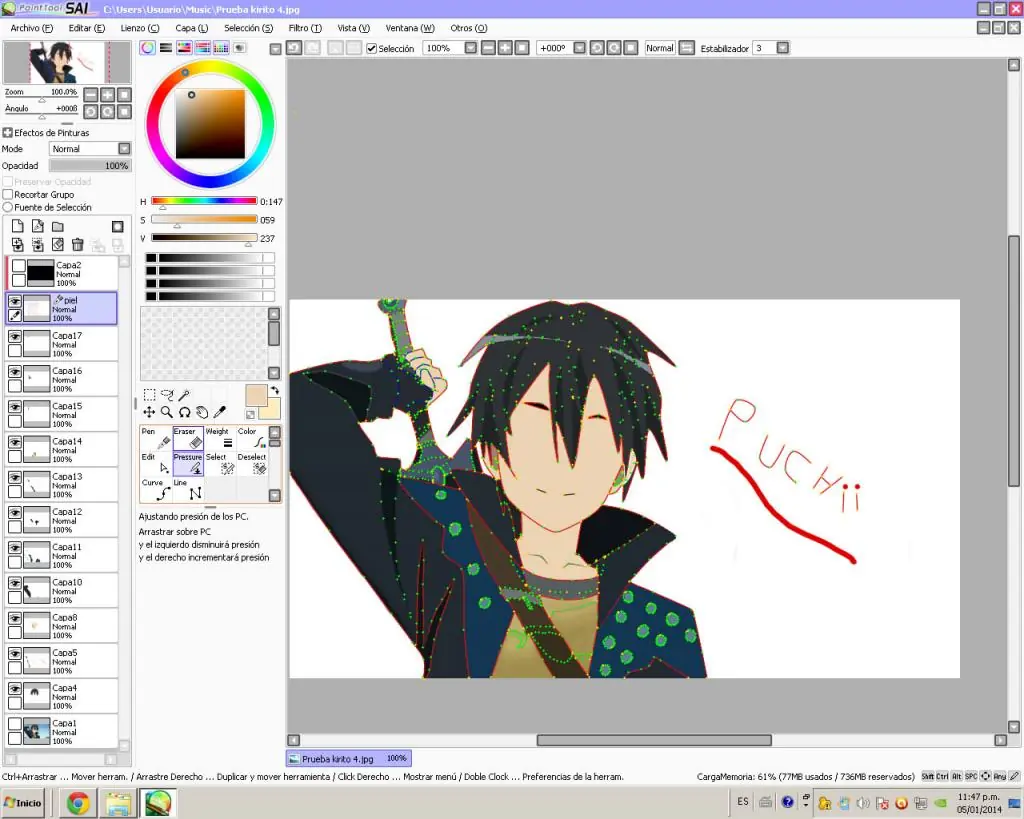Choose the Edit control point tool
This screenshot has height=819, width=1024.
tap(156, 464)
